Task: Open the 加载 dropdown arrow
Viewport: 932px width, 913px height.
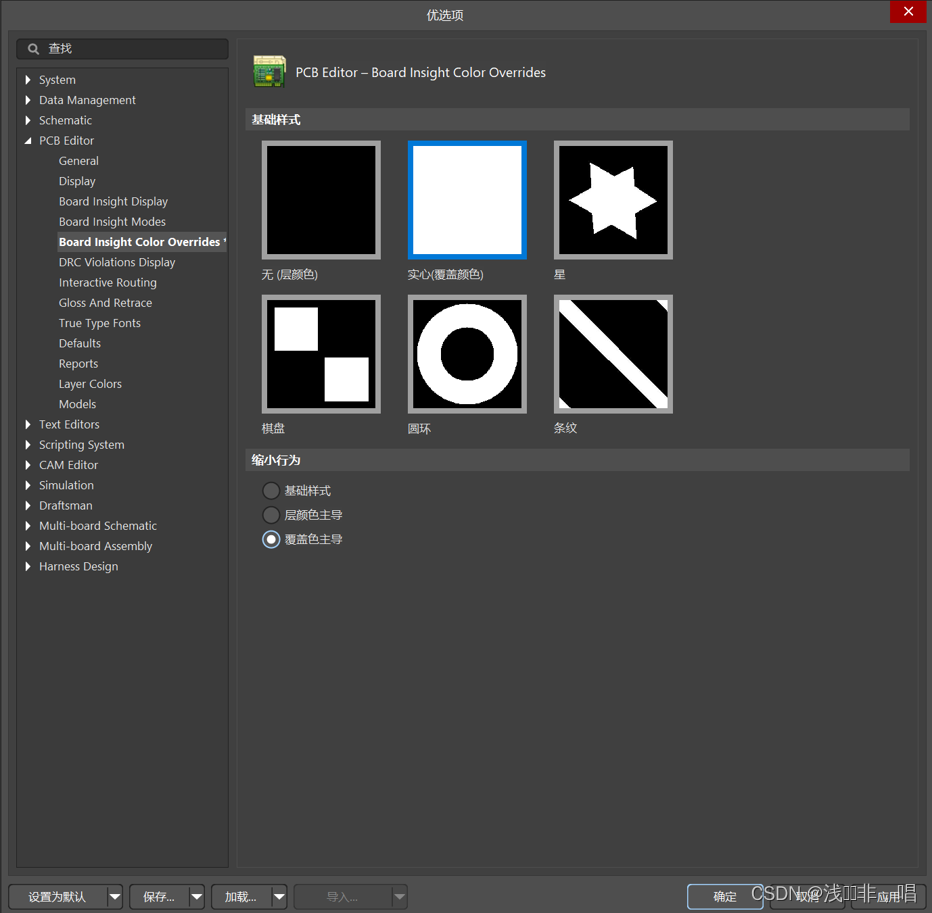Action: point(279,896)
